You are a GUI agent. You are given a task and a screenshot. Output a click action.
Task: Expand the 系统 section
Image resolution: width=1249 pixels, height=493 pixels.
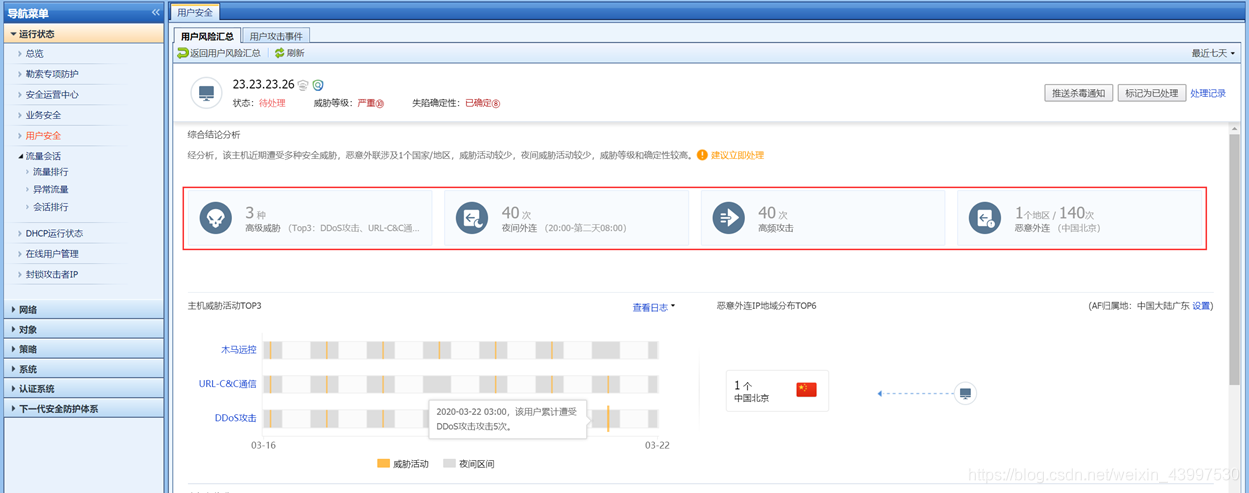point(82,369)
